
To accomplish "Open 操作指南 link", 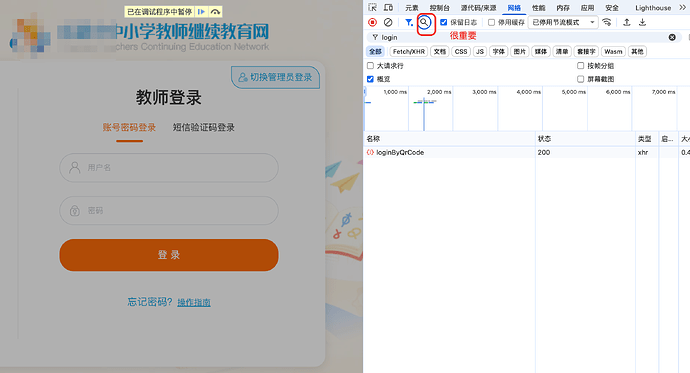I will [194, 303].
